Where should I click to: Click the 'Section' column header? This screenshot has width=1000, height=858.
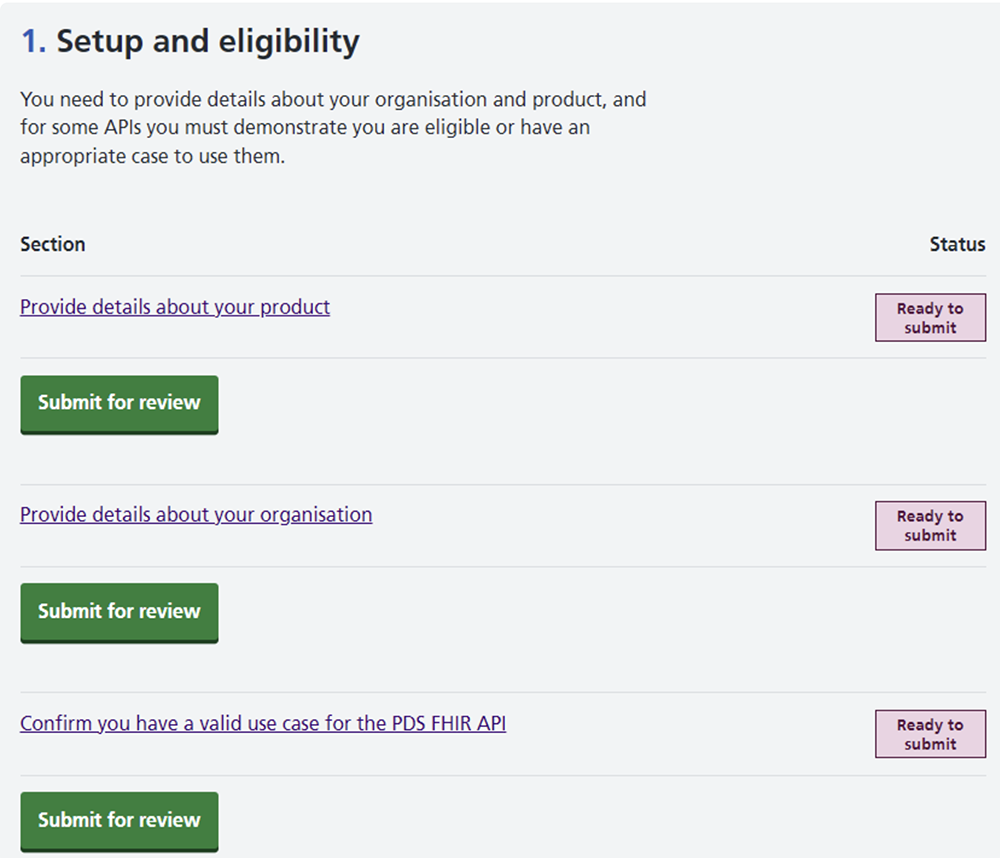[x=53, y=245]
